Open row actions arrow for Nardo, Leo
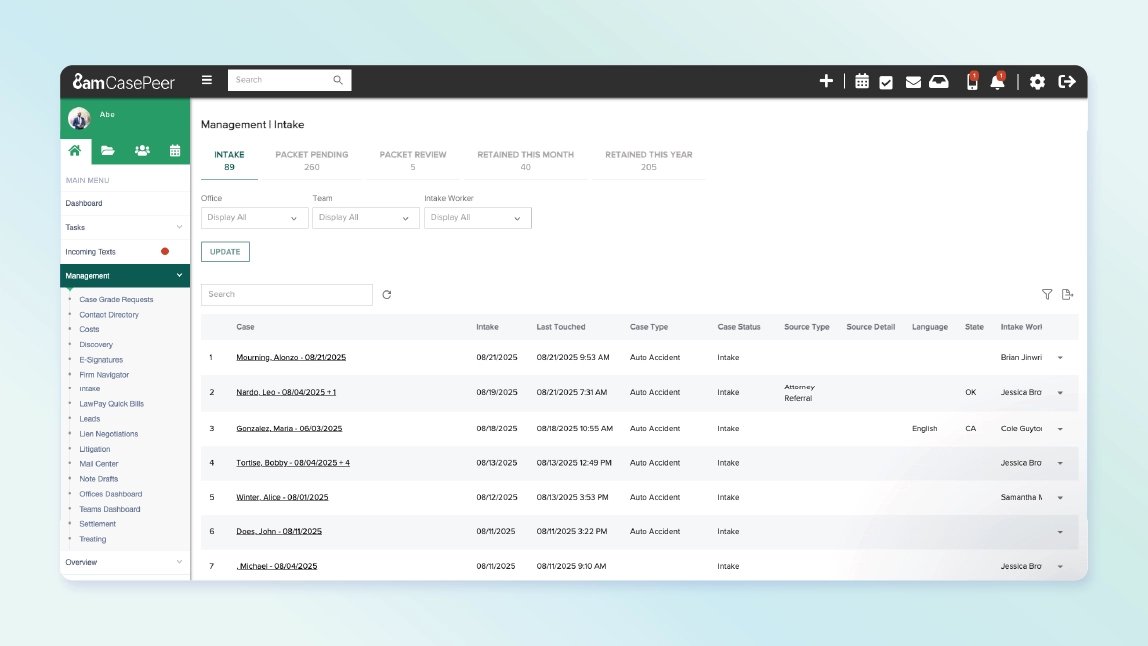Image resolution: width=1148 pixels, height=646 pixels. point(1060,393)
